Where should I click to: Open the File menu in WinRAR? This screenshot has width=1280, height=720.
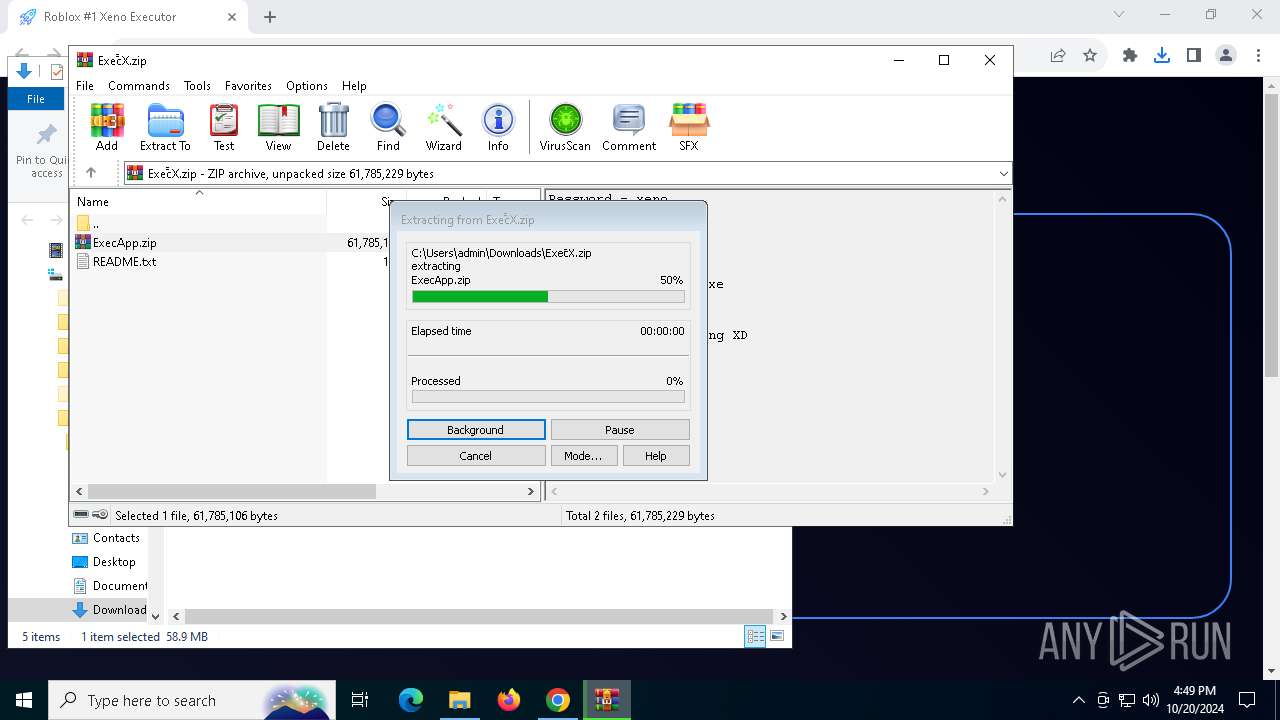click(85, 86)
